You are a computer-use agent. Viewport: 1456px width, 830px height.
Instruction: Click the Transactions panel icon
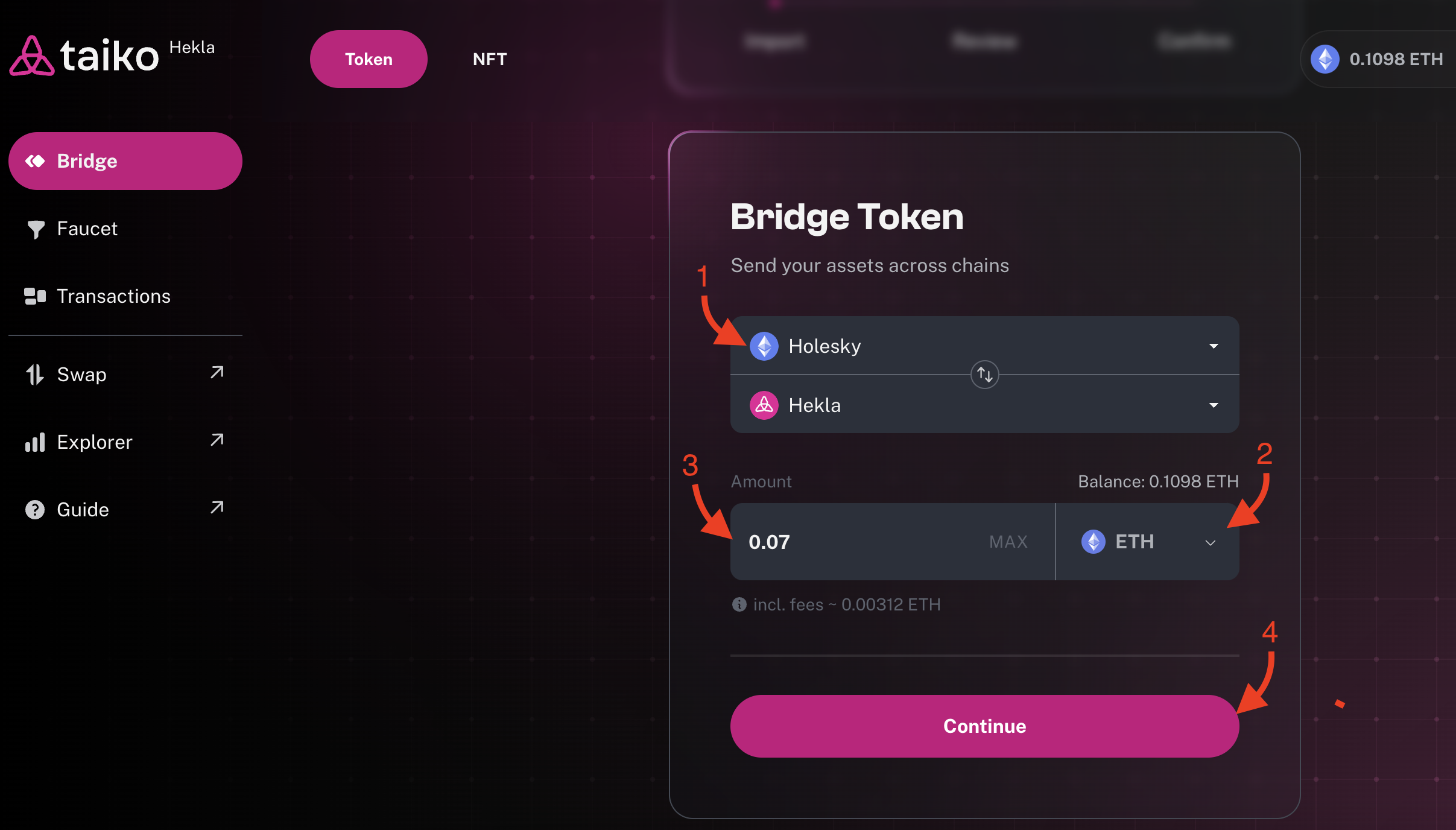[x=34, y=296]
